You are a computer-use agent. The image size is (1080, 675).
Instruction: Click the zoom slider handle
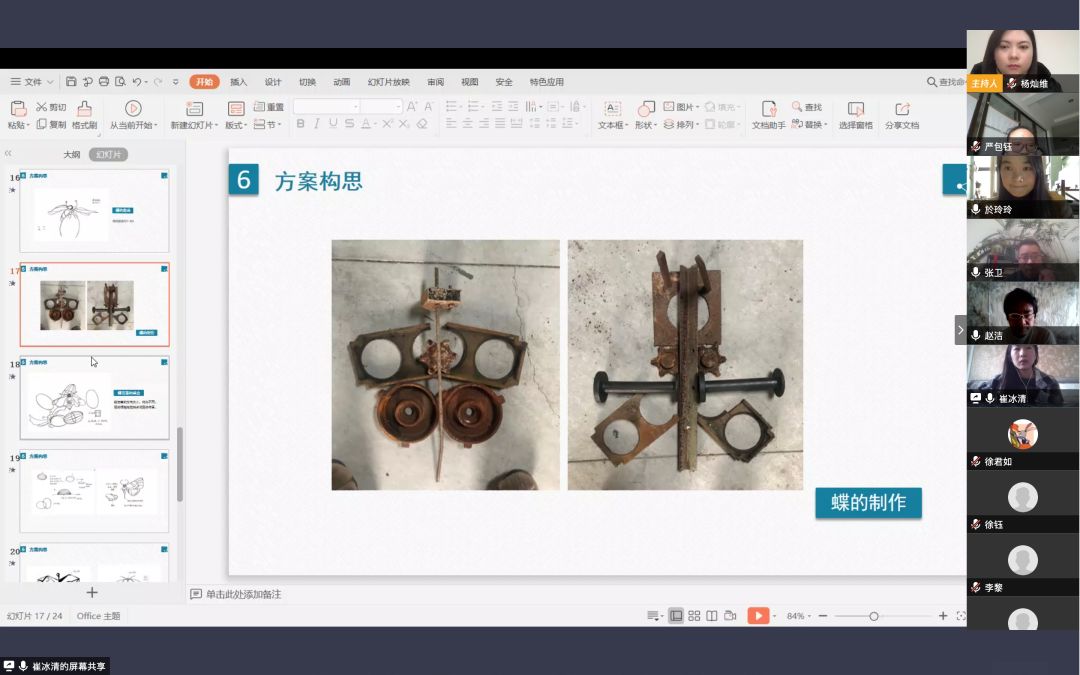coord(873,616)
